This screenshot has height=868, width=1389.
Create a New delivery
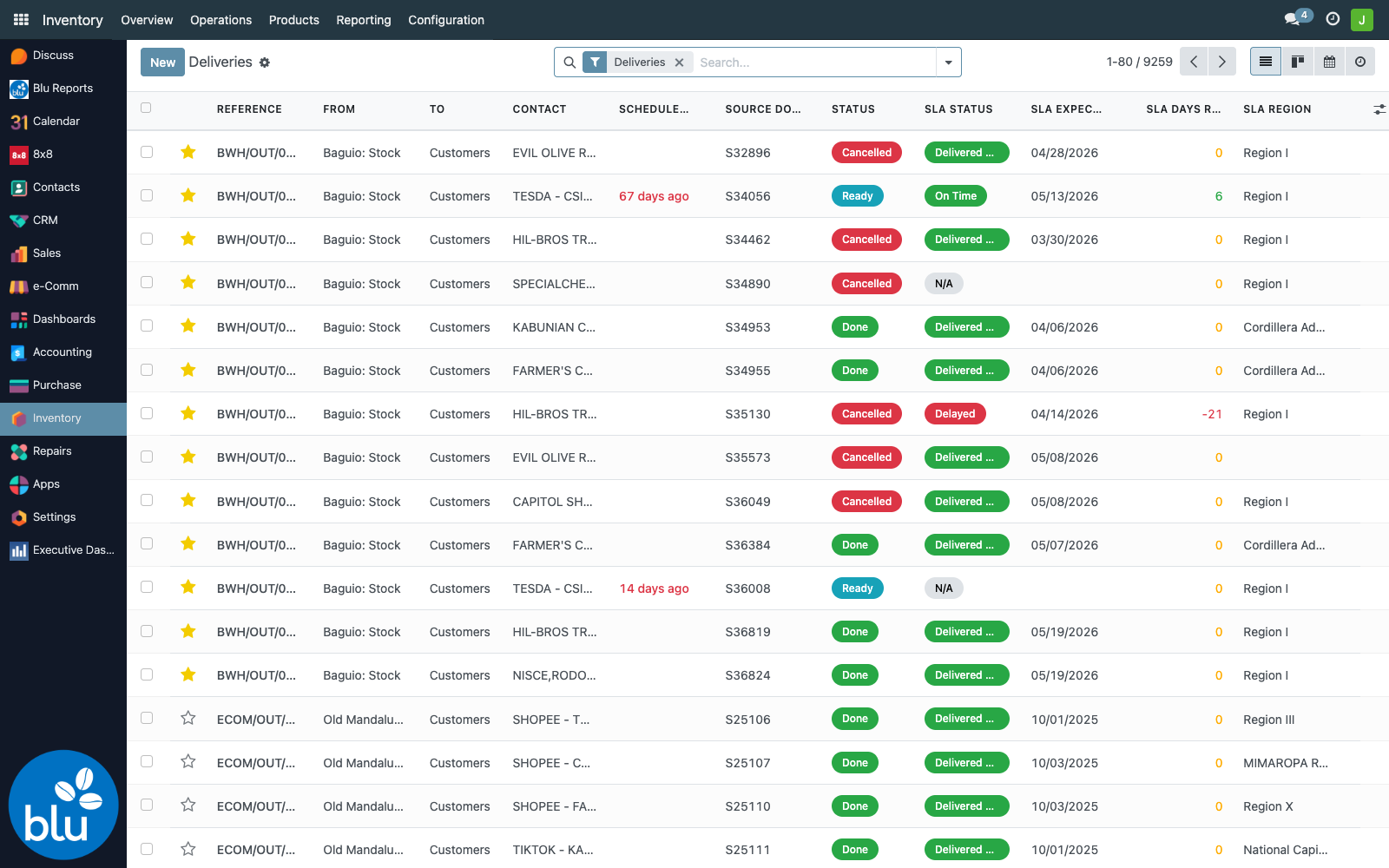coord(162,62)
